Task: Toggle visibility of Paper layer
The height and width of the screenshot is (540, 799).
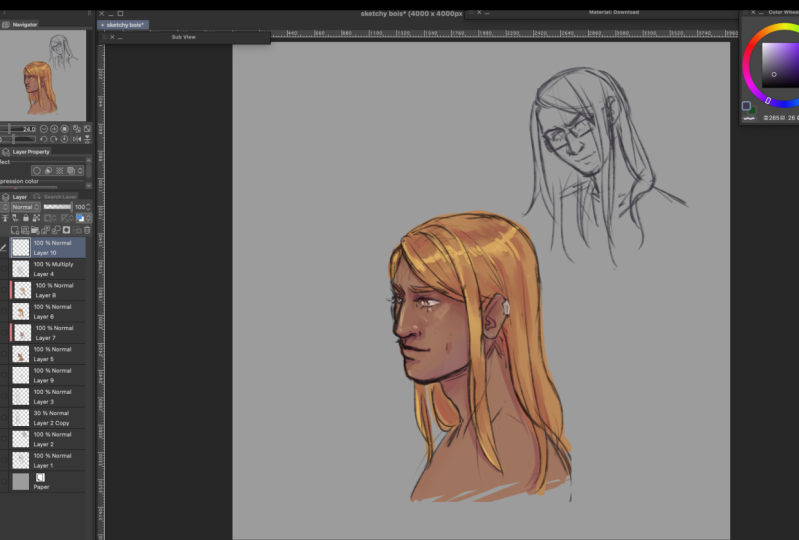Action: tap(4, 481)
